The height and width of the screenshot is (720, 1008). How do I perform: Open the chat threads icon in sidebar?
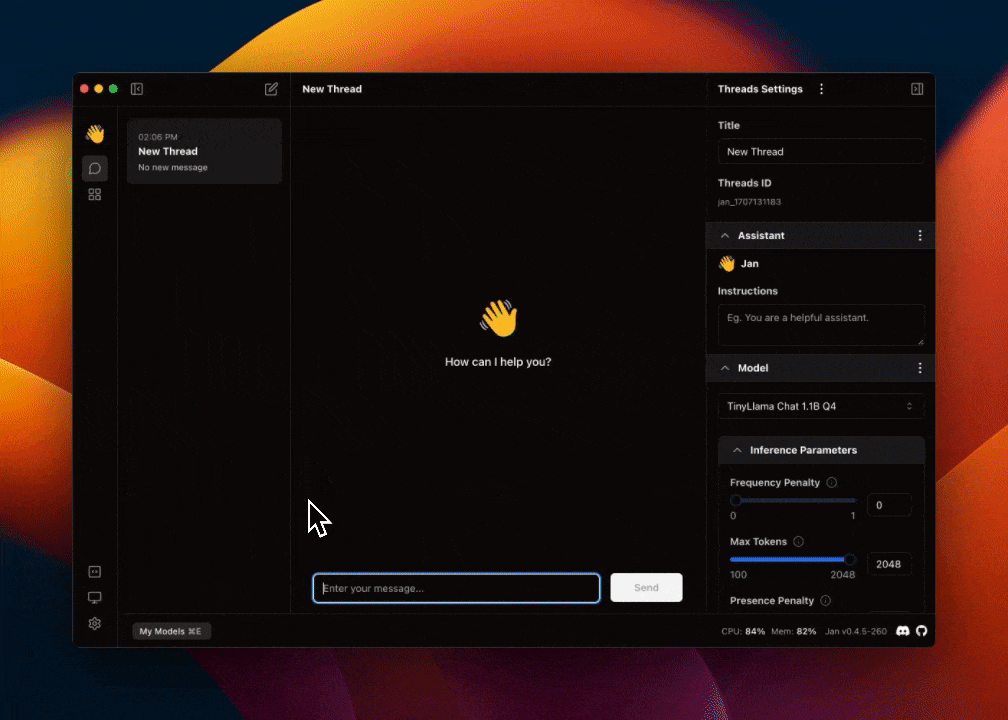pyautogui.click(x=95, y=168)
